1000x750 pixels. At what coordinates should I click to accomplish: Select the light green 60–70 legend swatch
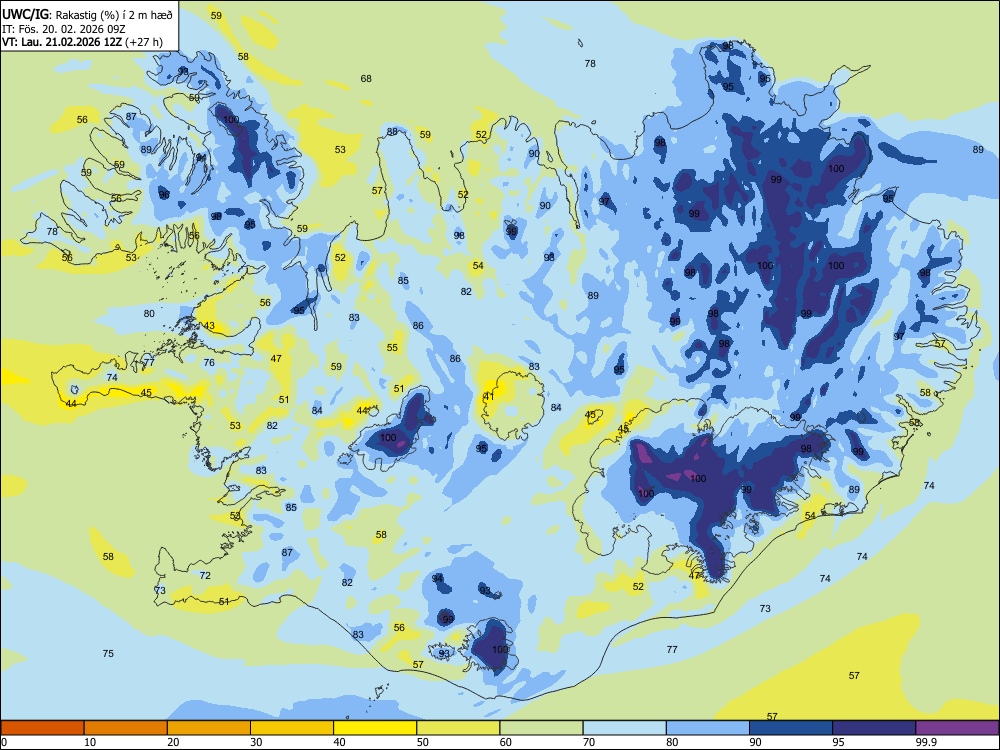541,728
